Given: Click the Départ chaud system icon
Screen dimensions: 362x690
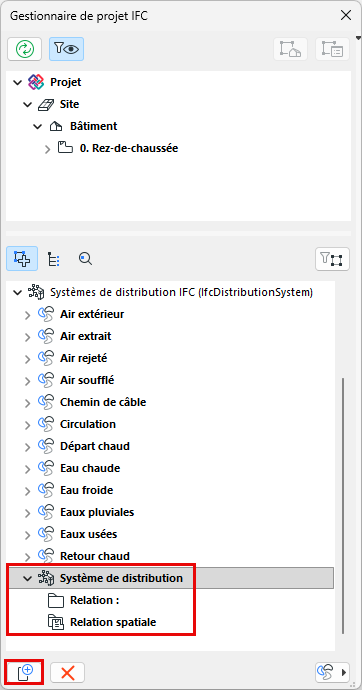Looking at the screenshot, I should [x=46, y=446].
